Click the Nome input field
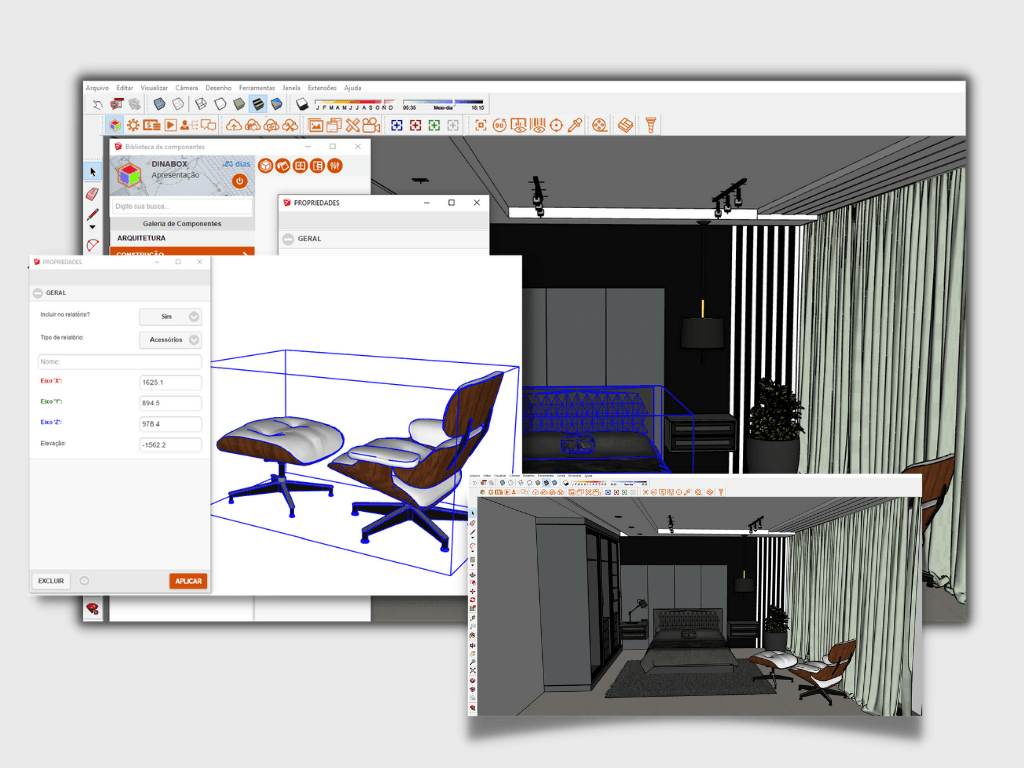Viewport: 1024px width, 768px height. click(x=120, y=362)
